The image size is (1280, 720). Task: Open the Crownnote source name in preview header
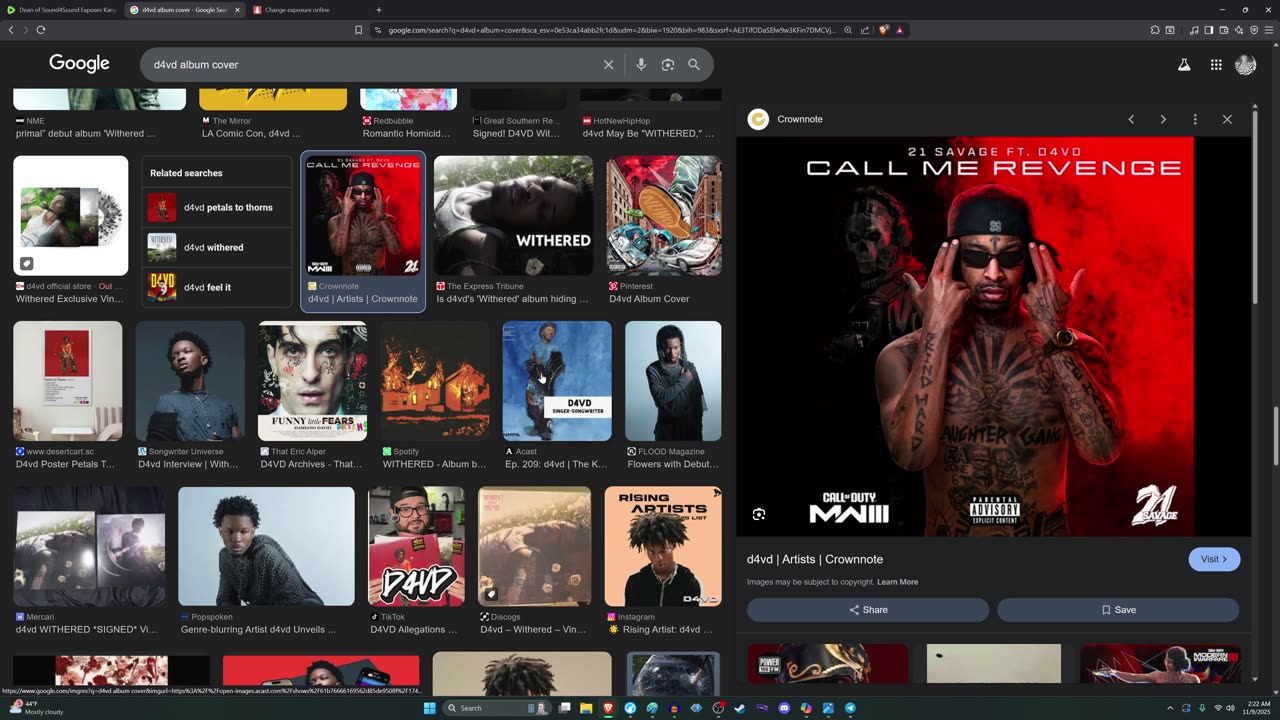(x=800, y=119)
